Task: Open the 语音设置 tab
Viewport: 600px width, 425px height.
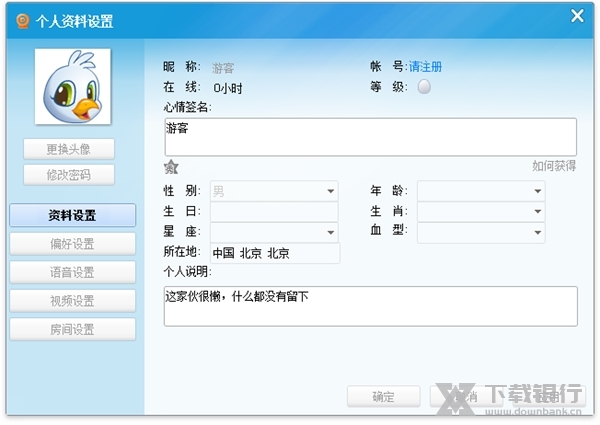Action: coord(73,272)
